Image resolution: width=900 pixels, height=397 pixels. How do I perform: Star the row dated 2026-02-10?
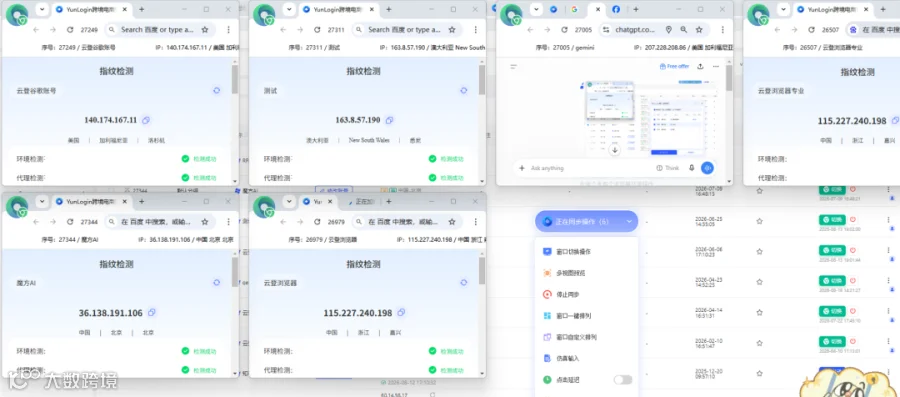[x=759, y=343]
